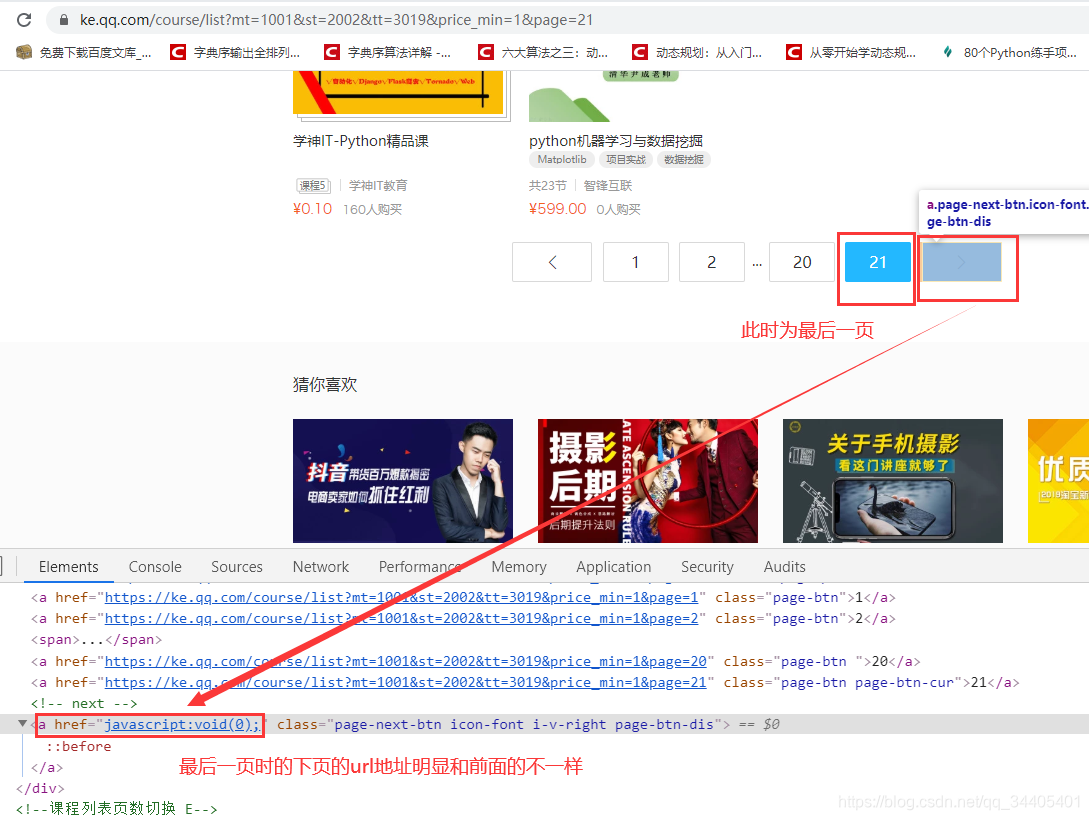Open the 学神IT-Python精品课 course title
The height and width of the screenshot is (820, 1089).
(x=360, y=141)
